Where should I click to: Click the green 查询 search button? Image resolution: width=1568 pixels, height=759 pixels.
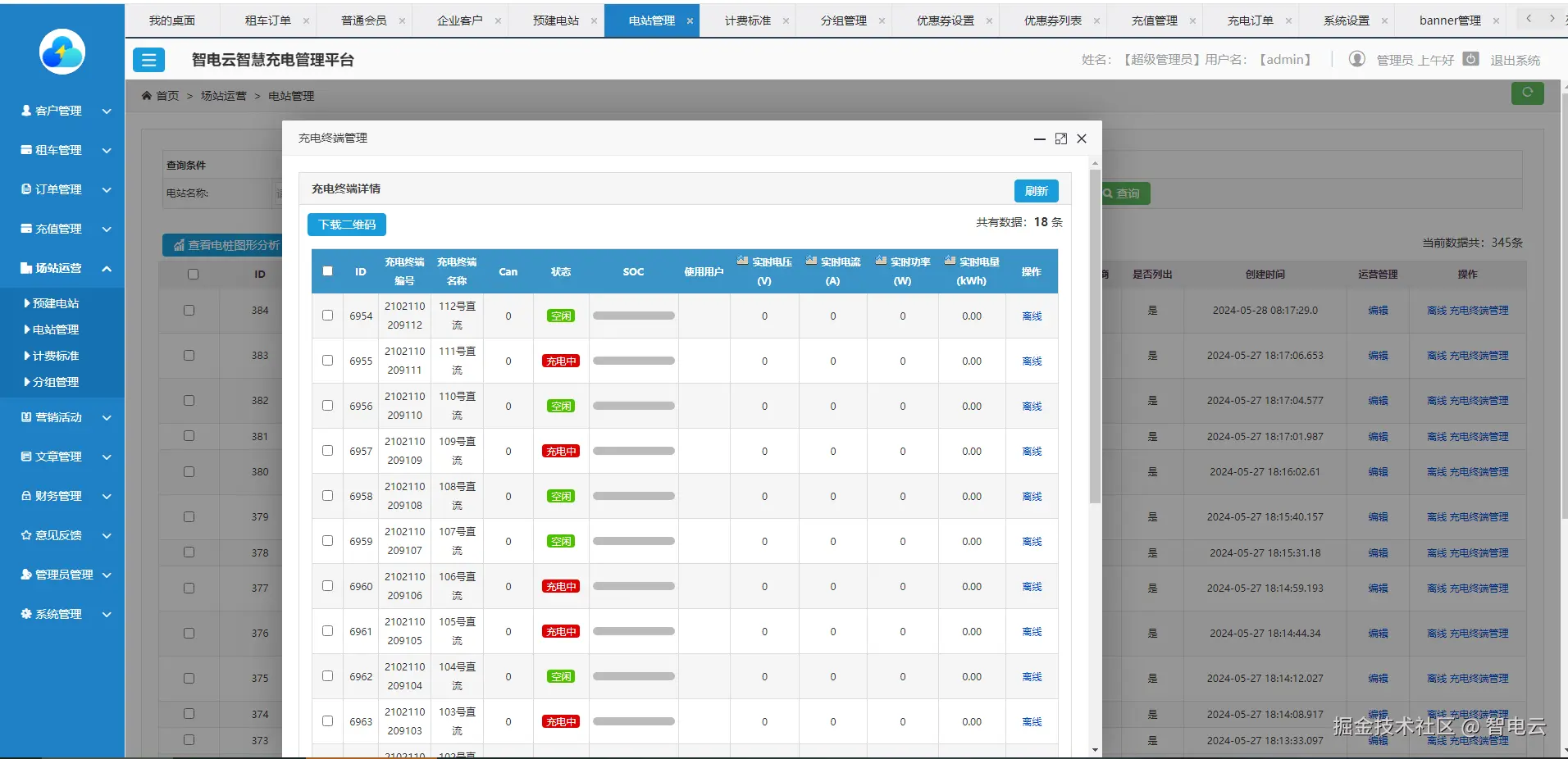coord(1126,193)
